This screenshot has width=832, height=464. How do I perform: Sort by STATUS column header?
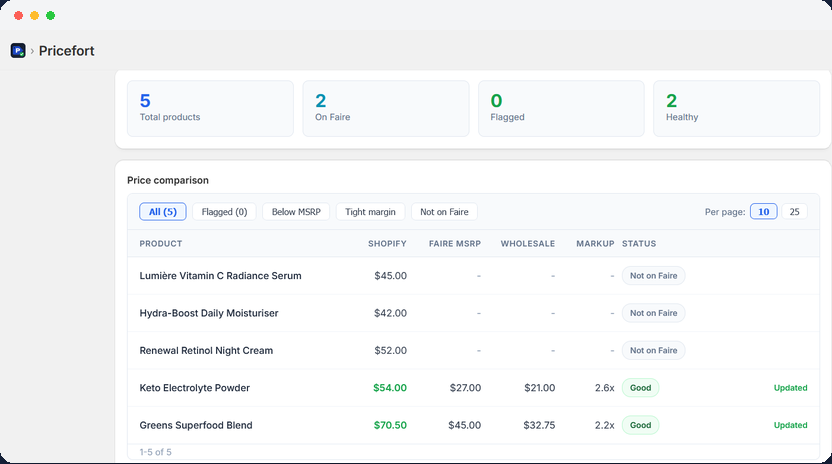(x=639, y=244)
